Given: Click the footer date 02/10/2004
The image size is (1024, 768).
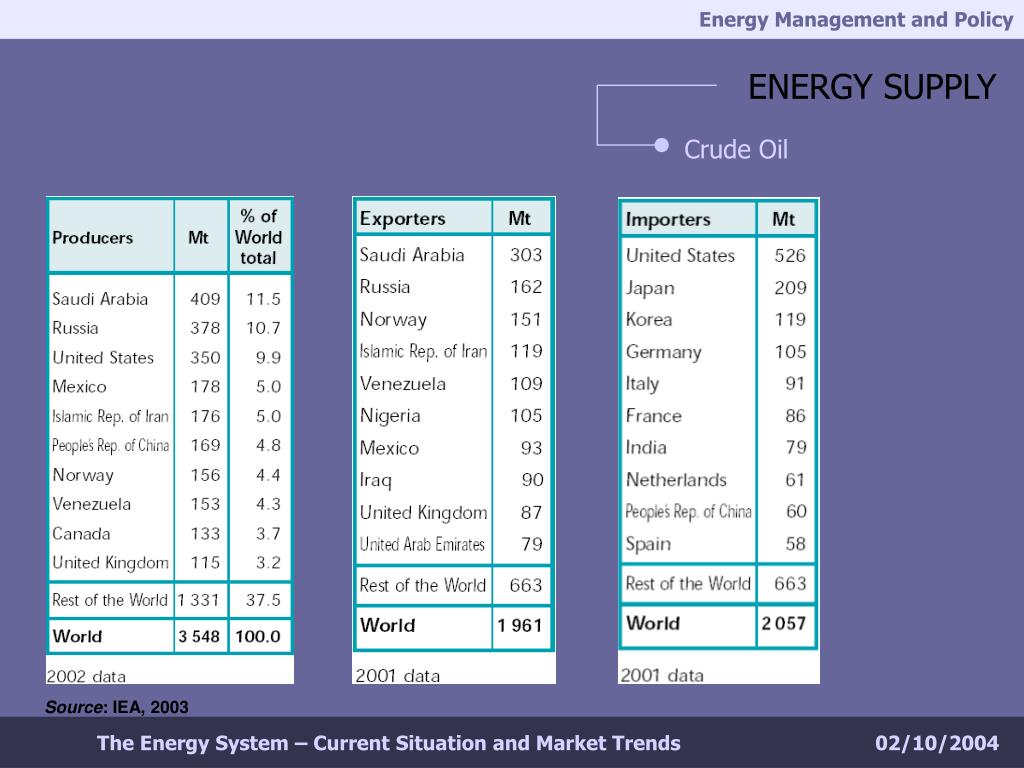Looking at the screenshot, I should [x=937, y=743].
